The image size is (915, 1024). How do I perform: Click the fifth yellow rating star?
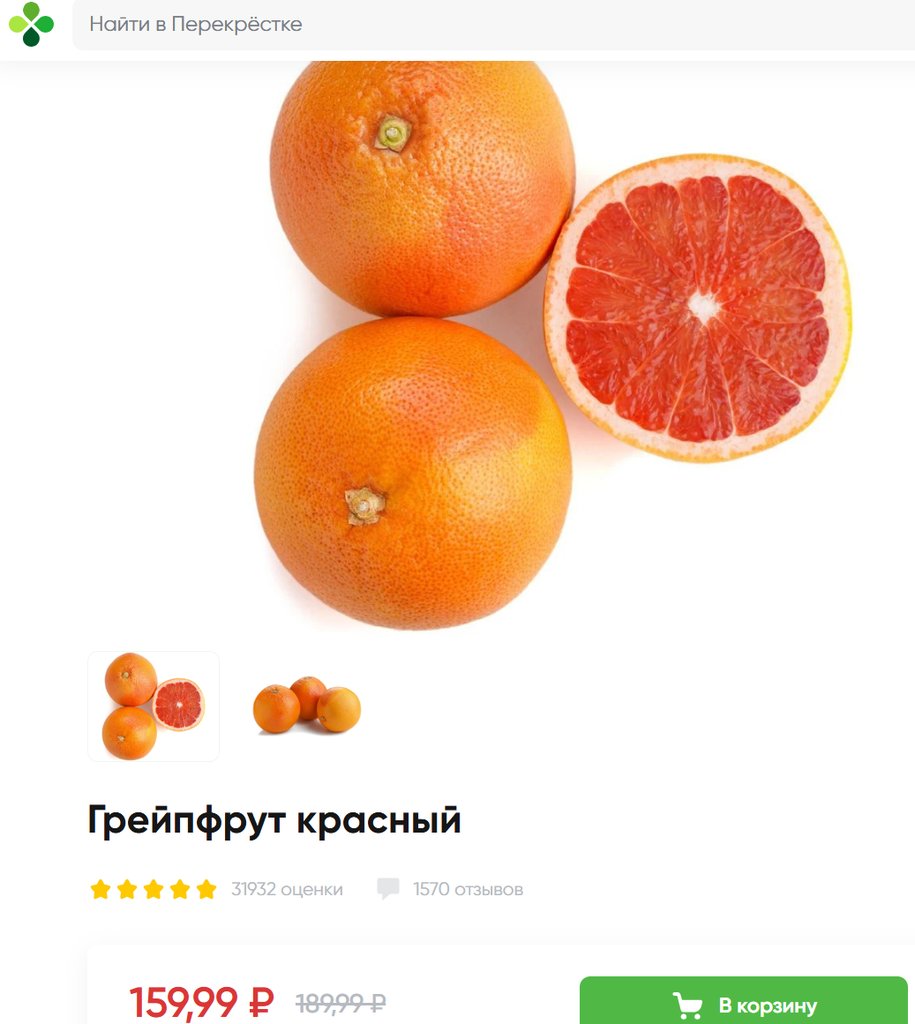[206, 889]
